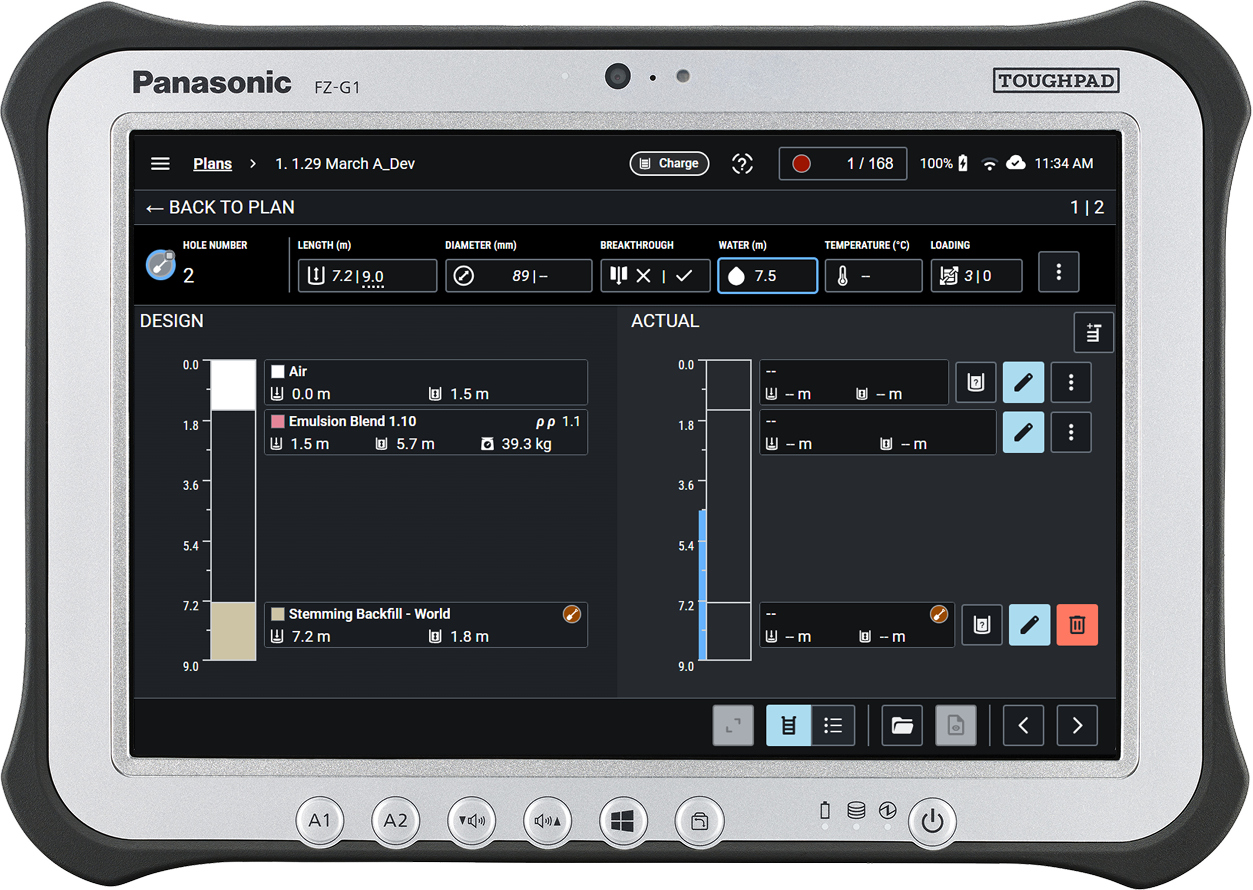Viewport: 1253px width, 890px height.
Task: Edit the Temperature field
Action: [873, 276]
